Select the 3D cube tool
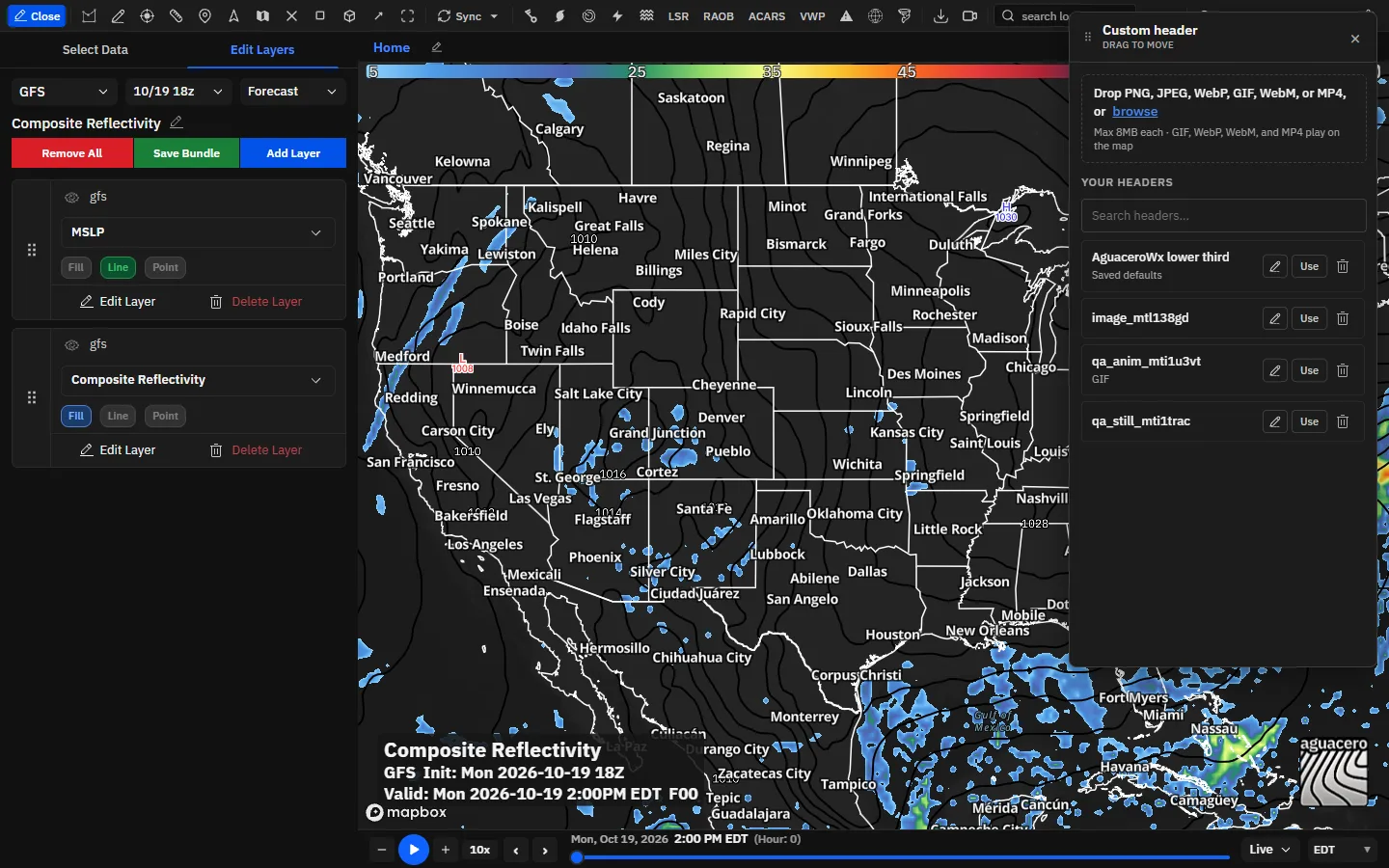This screenshot has width=1389, height=868. coord(349,16)
